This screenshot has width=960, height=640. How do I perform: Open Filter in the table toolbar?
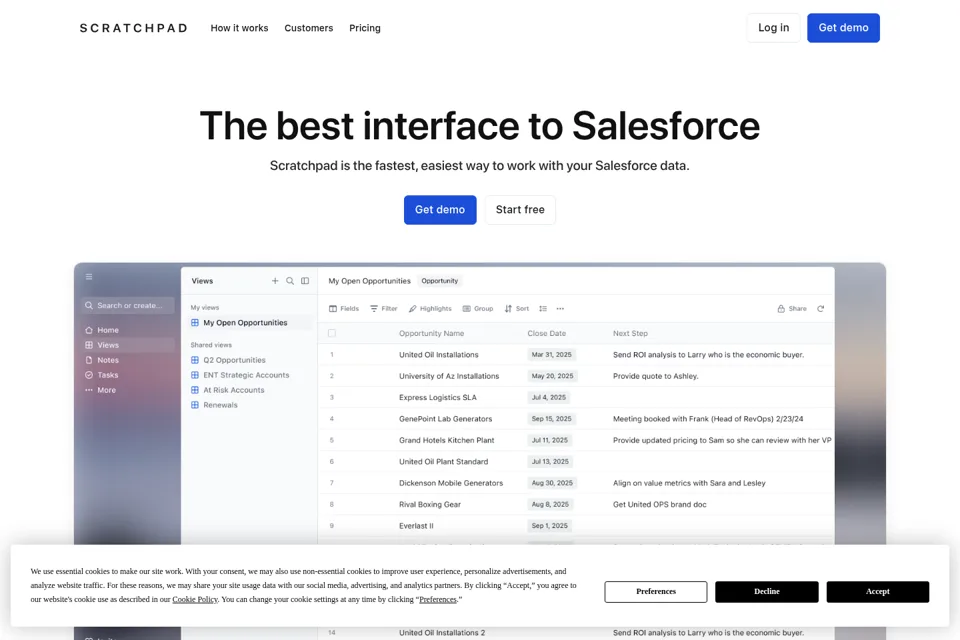click(384, 309)
